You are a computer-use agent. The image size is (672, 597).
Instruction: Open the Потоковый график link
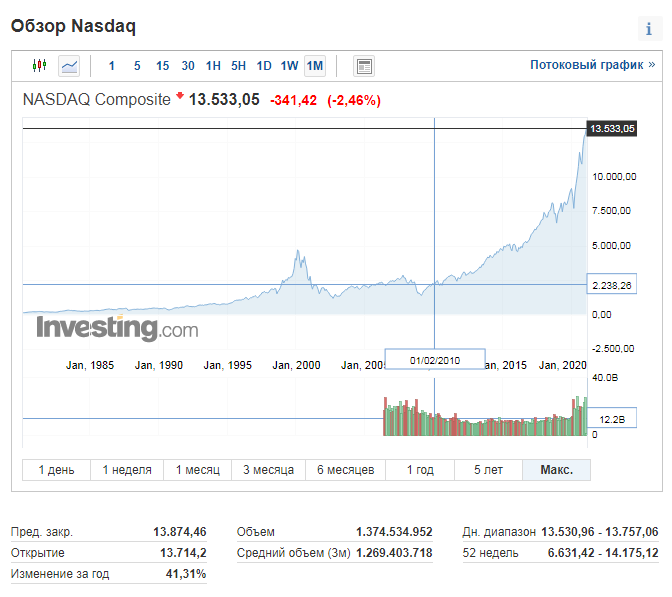(x=592, y=65)
